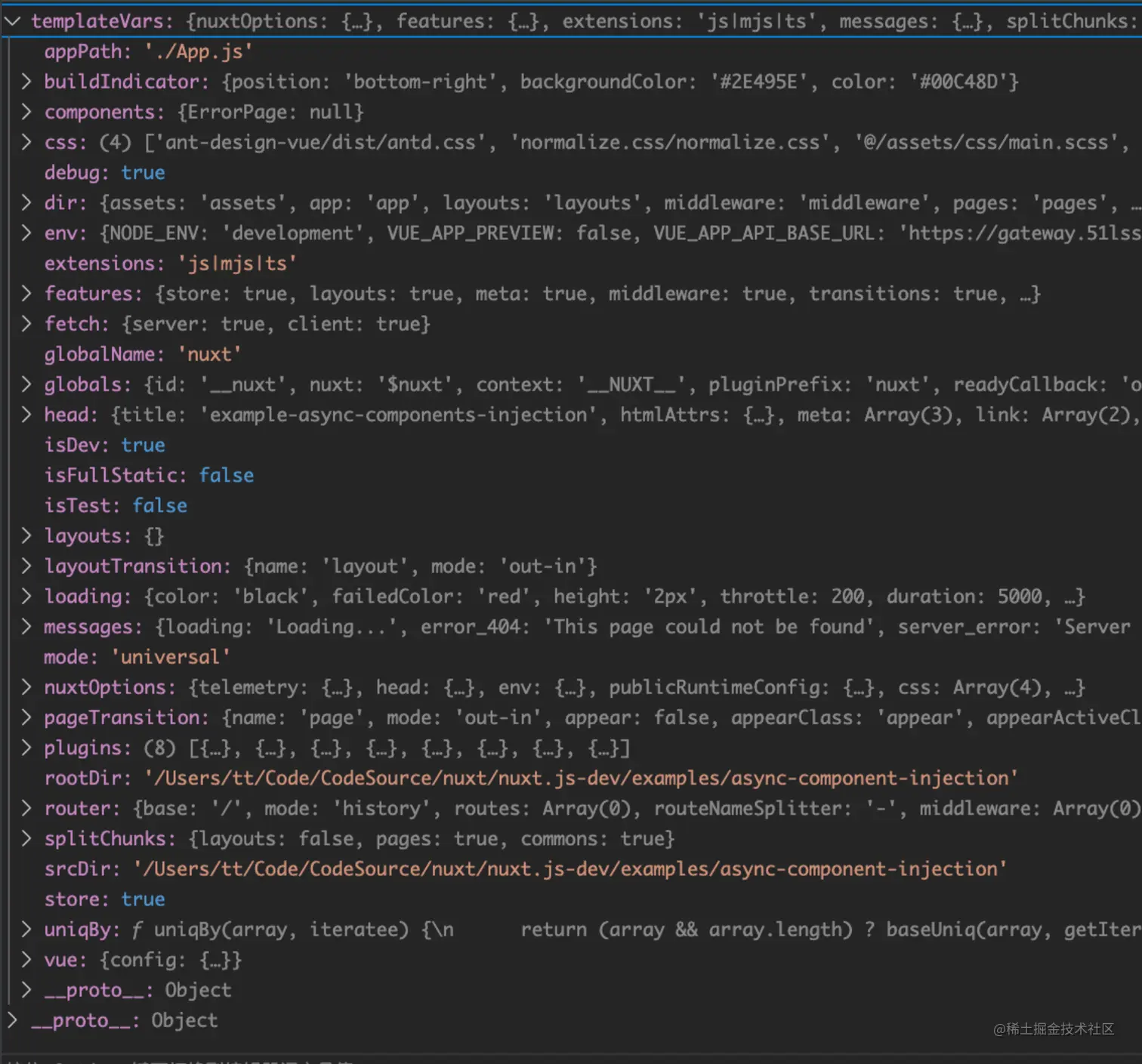Click the plugins key name
1142x1064 pixels.
coord(82,748)
